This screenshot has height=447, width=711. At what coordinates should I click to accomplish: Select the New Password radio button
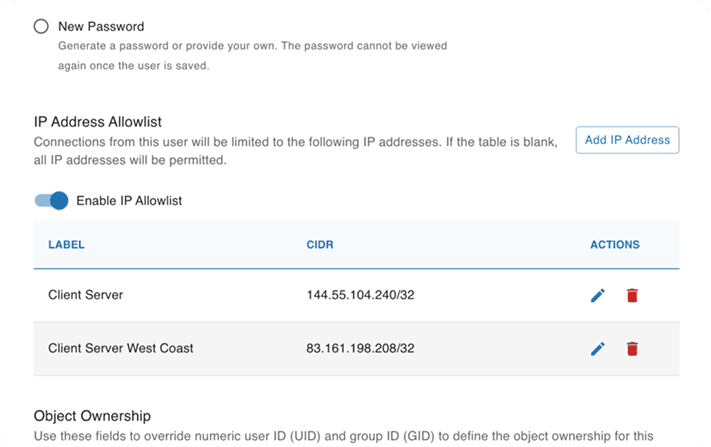pos(41,26)
